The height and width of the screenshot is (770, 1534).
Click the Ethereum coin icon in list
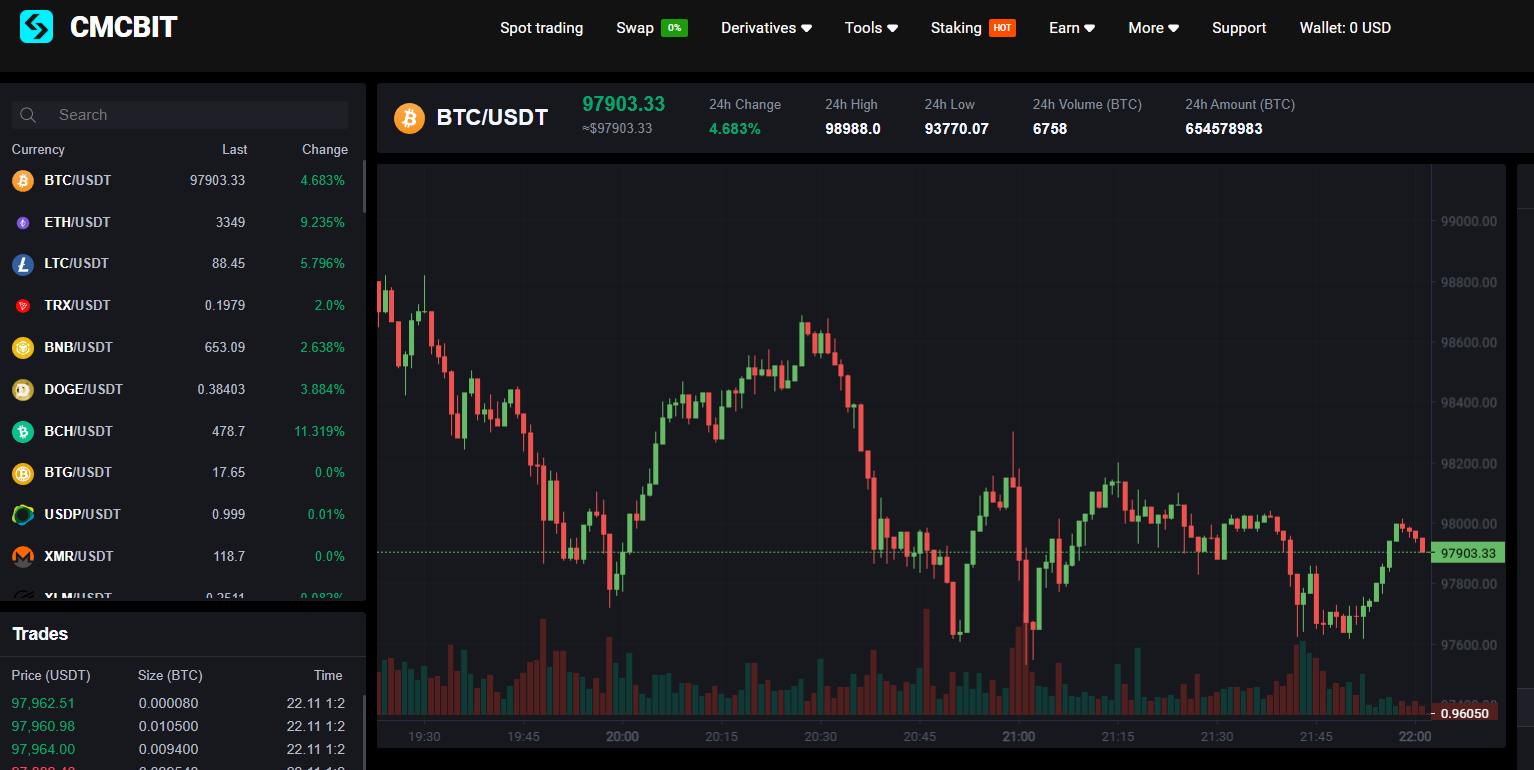[23, 222]
